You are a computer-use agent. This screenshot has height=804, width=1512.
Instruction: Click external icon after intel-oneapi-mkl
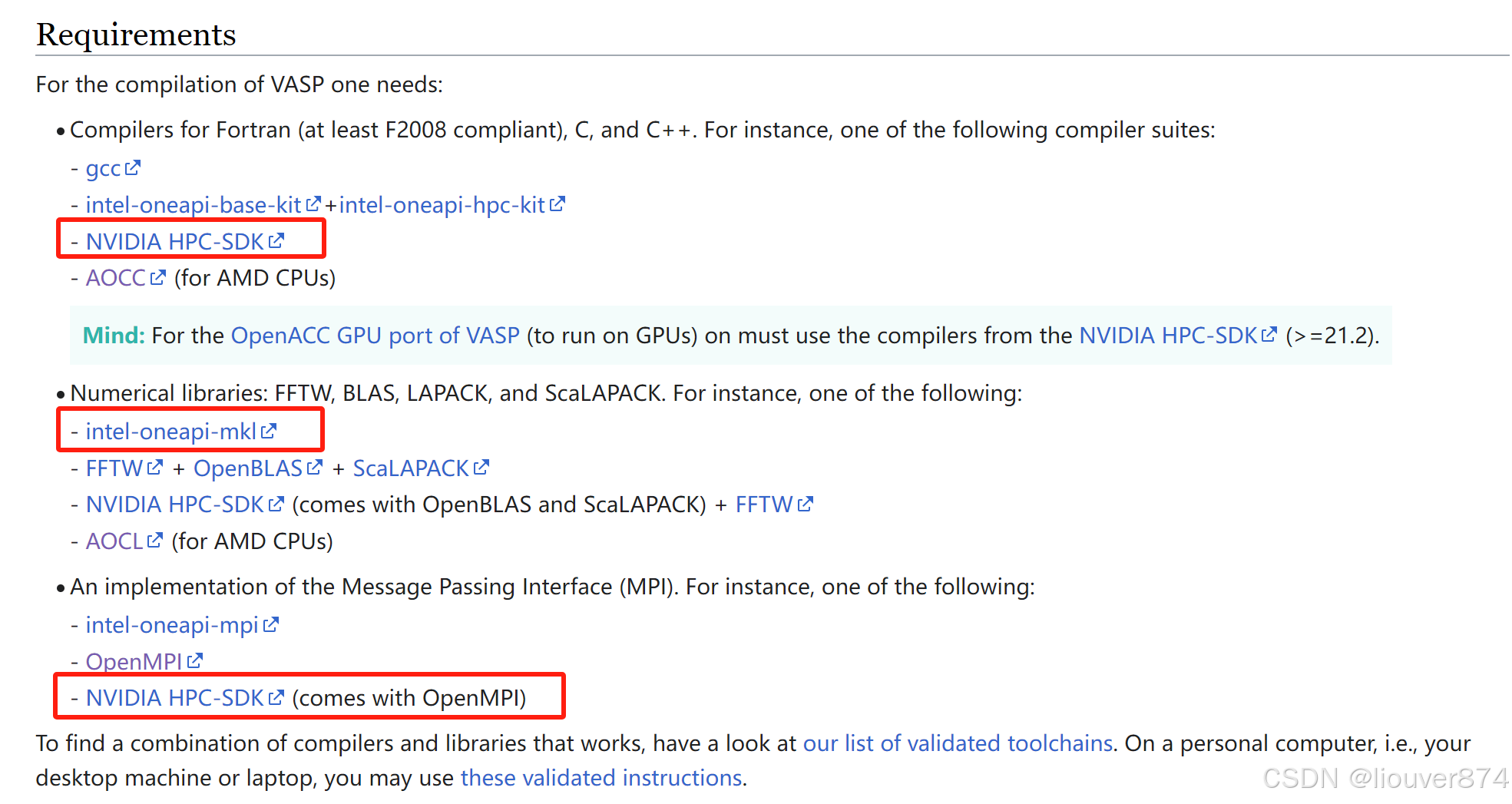pyautogui.click(x=269, y=431)
